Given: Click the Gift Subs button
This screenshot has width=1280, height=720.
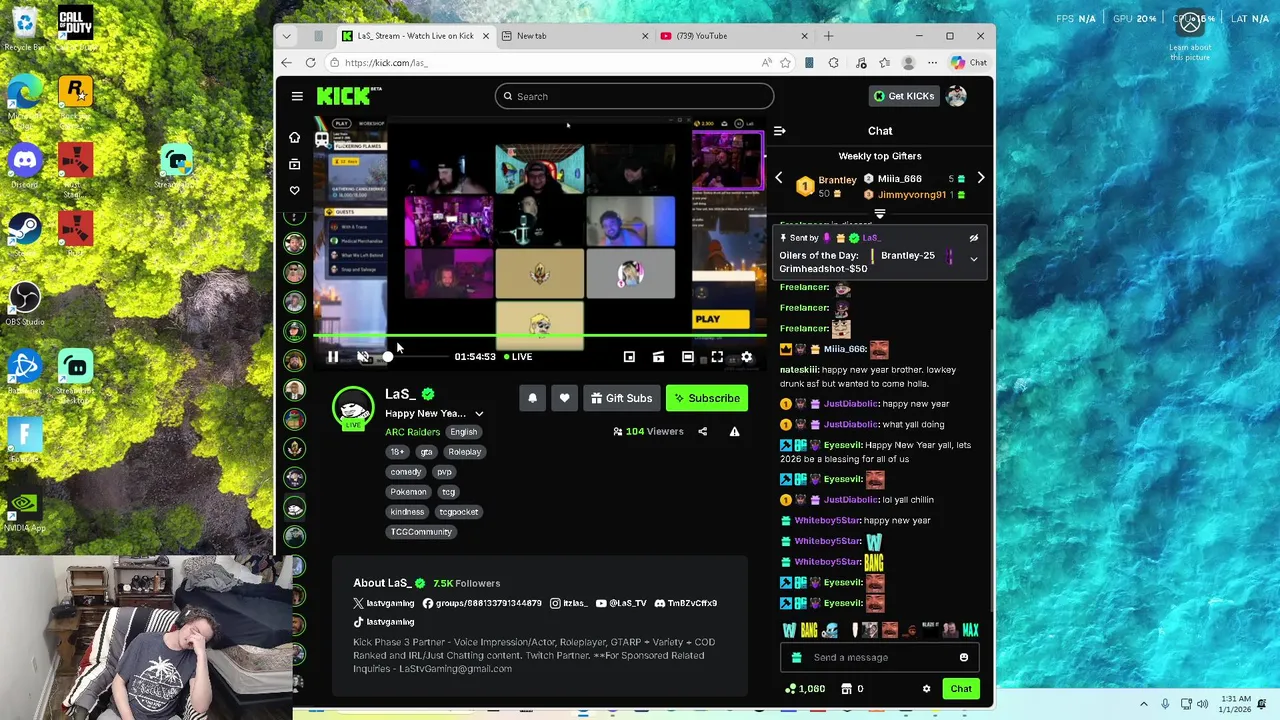Looking at the screenshot, I should tap(621, 398).
